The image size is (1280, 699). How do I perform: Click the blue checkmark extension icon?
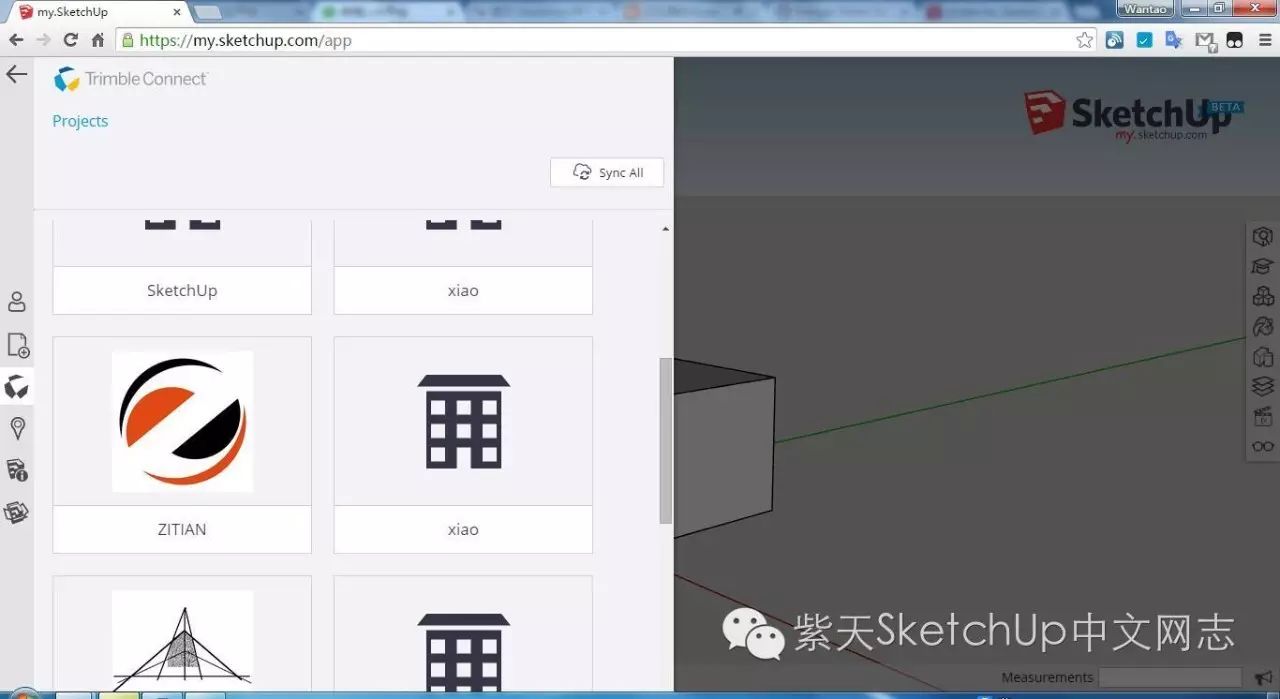(1145, 40)
